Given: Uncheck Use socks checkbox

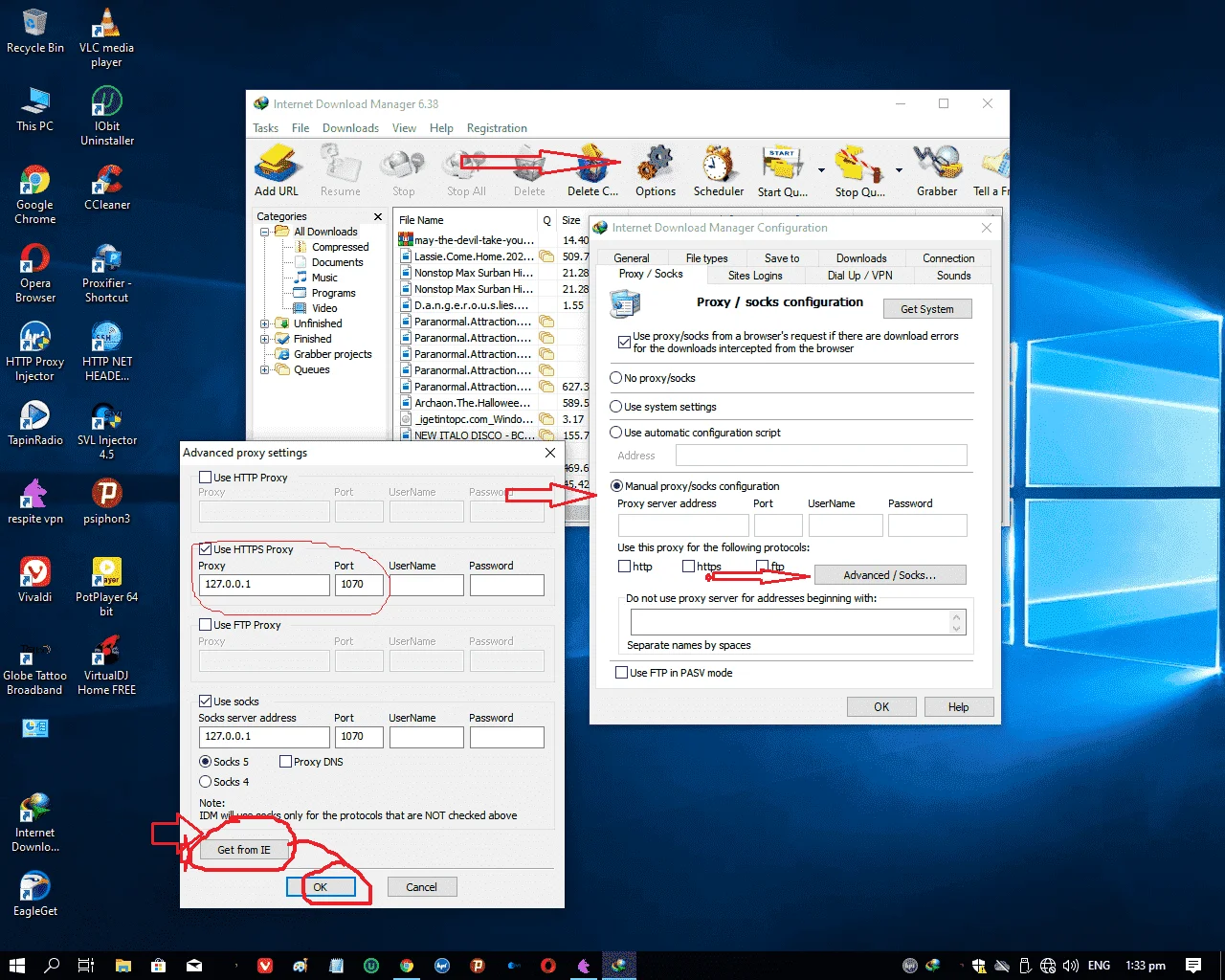Looking at the screenshot, I should point(205,702).
